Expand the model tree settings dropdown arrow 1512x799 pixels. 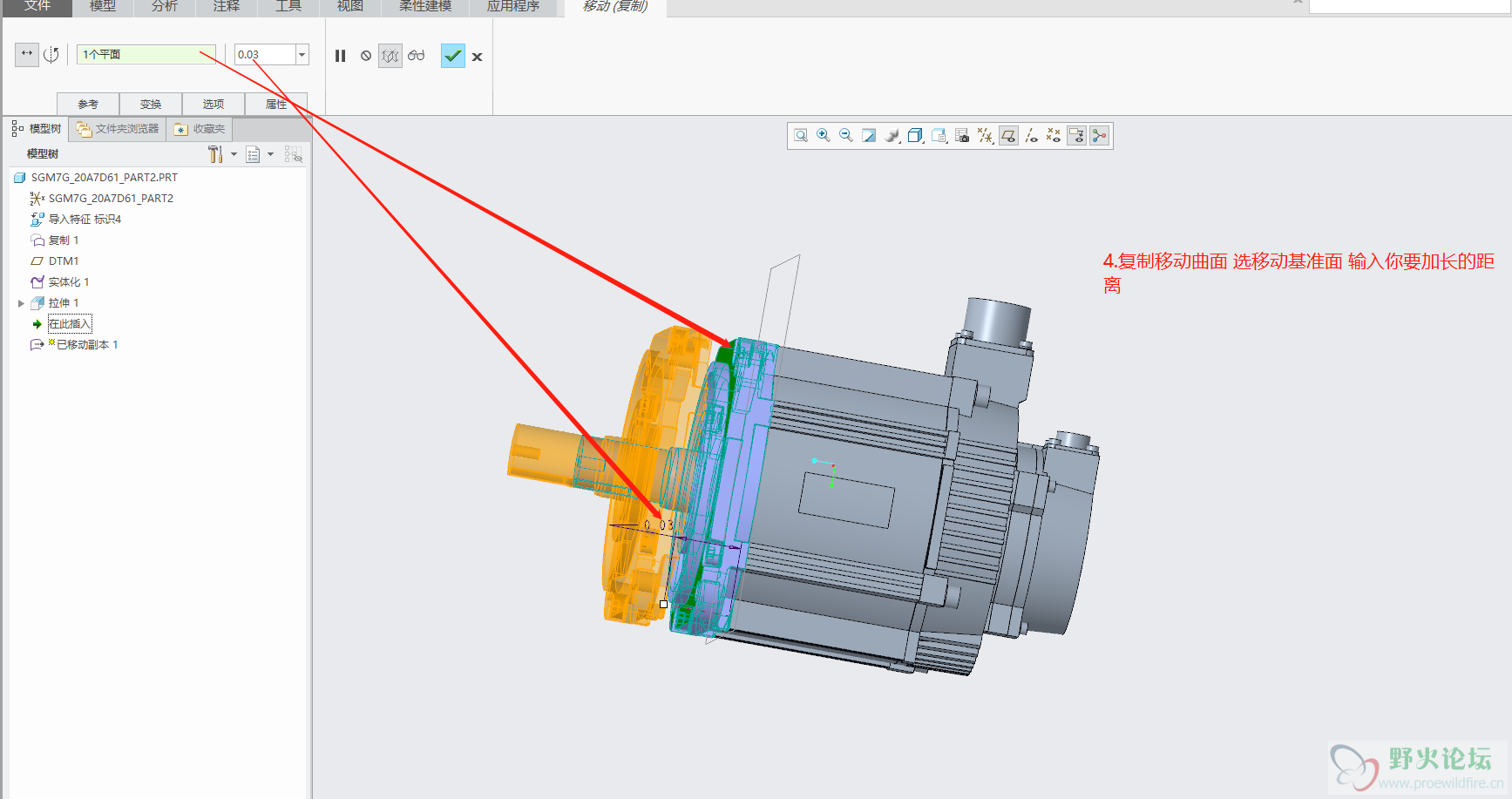[x=234, y=154]
